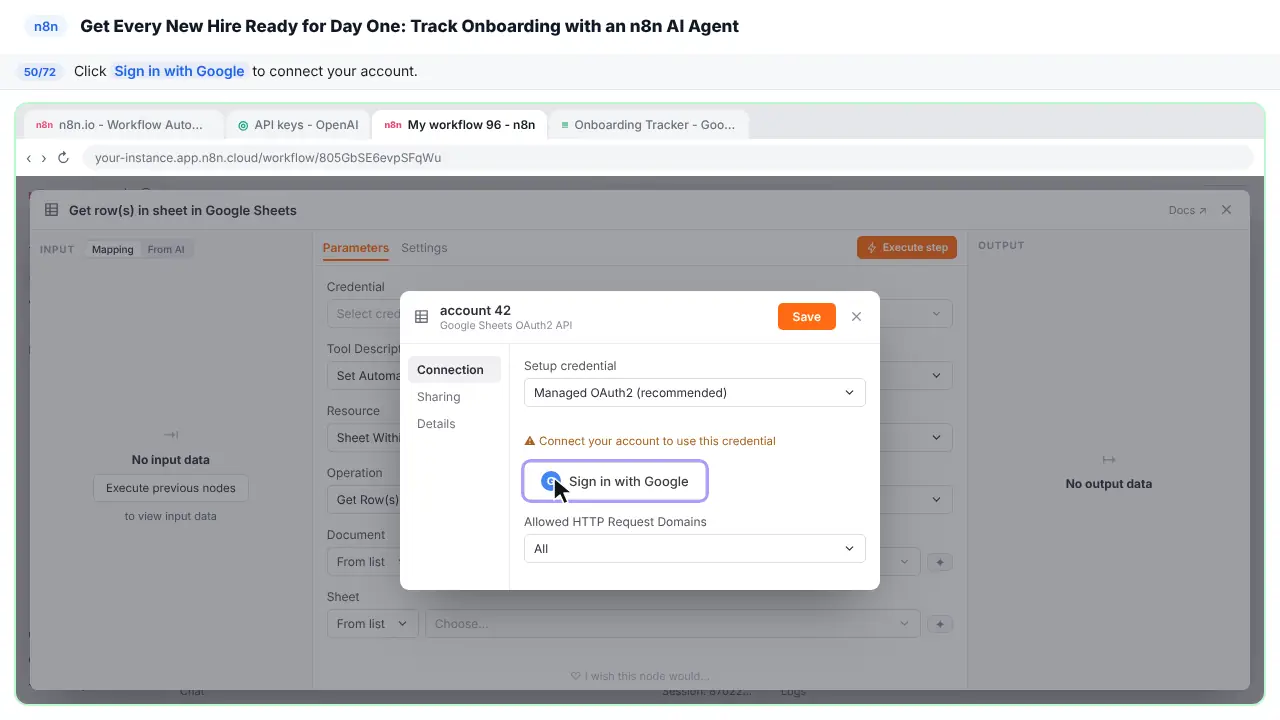This screenshot has height=720, width=1280.
Task: Select the From AI input toggle
Action: (166, 249)
